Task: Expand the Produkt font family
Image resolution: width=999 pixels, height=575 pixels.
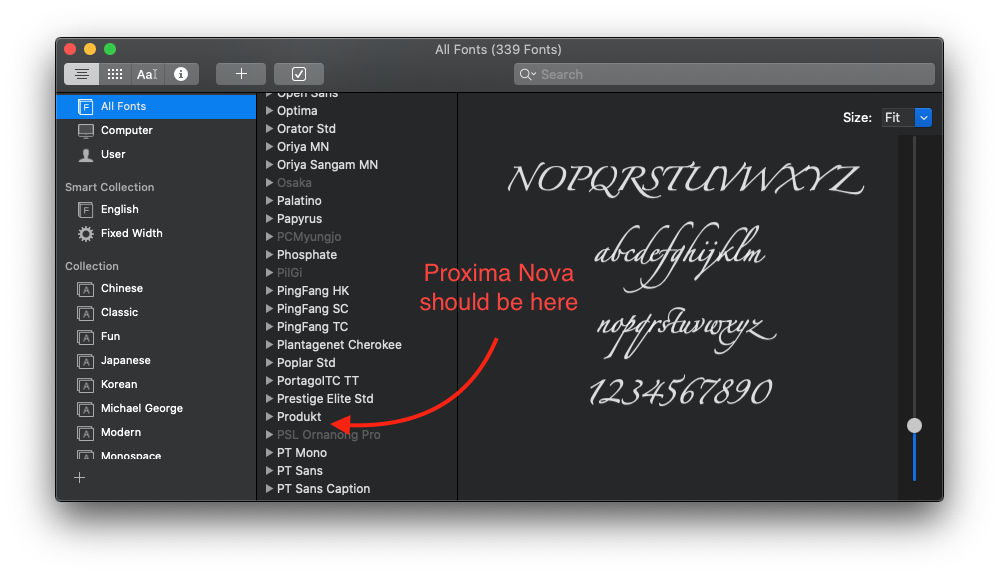Action: [269, 416]
